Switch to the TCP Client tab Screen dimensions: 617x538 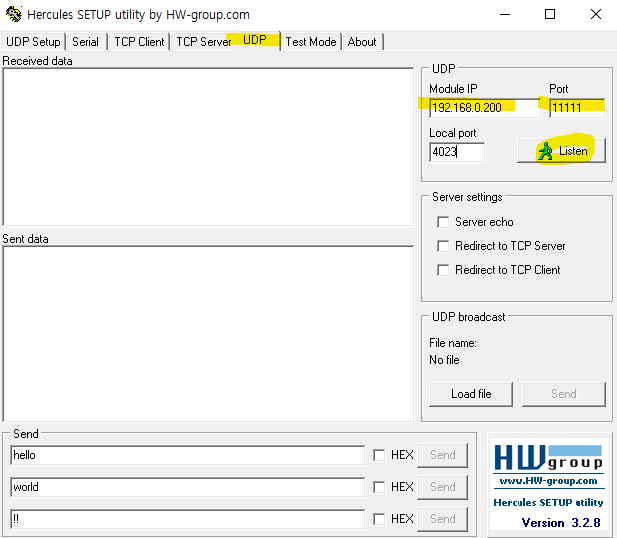pos(139,42)
